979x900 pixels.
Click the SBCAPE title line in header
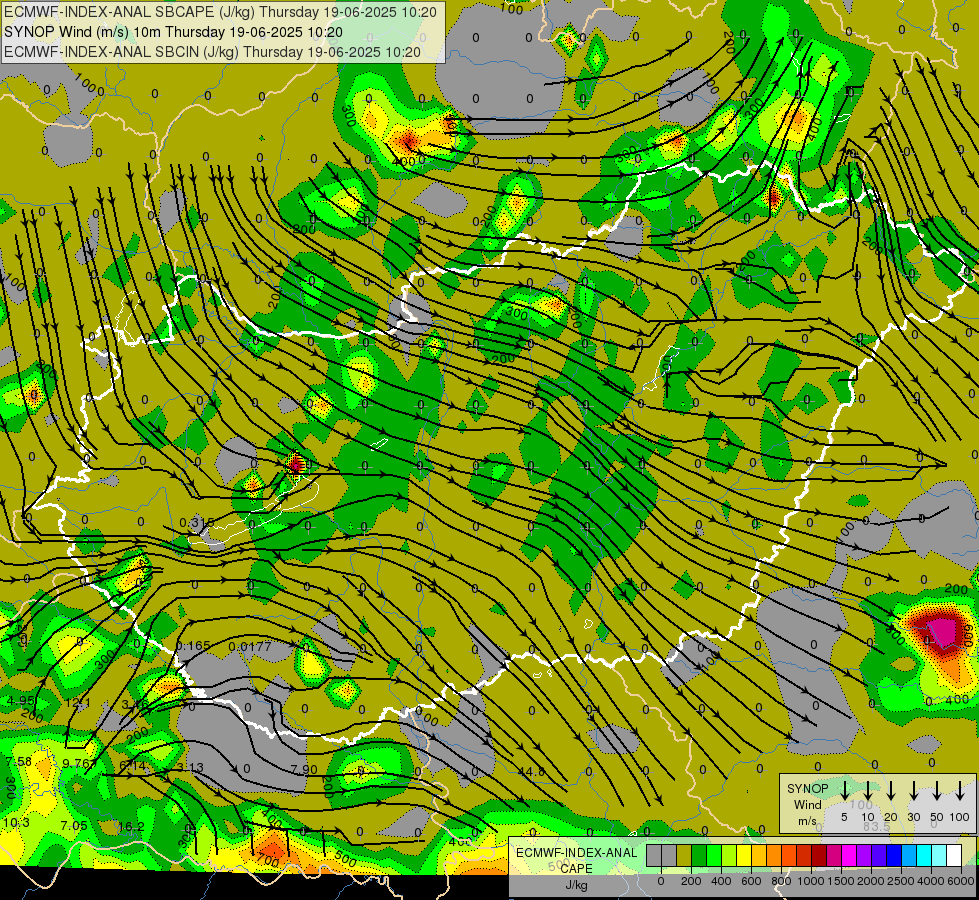(220, 12)
